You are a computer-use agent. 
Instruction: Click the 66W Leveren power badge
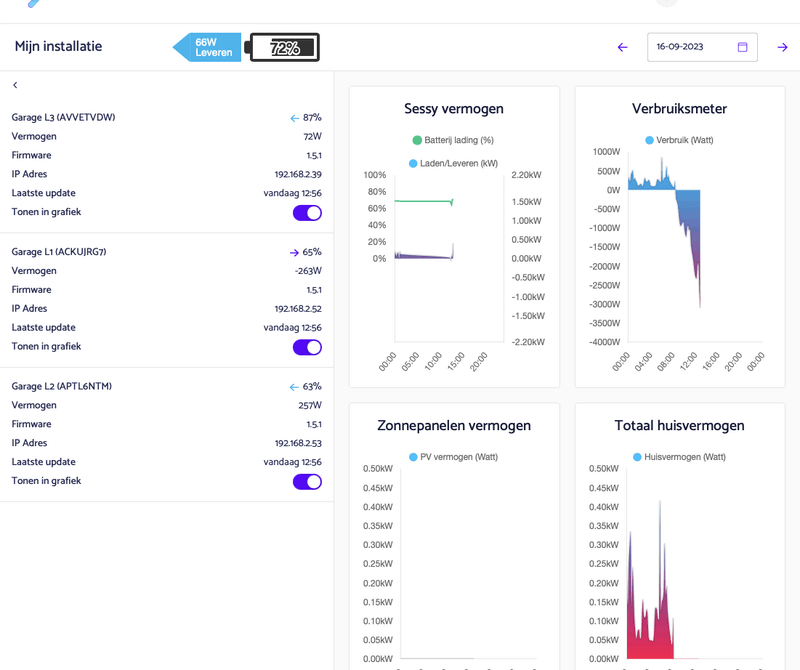pos(207,47)
